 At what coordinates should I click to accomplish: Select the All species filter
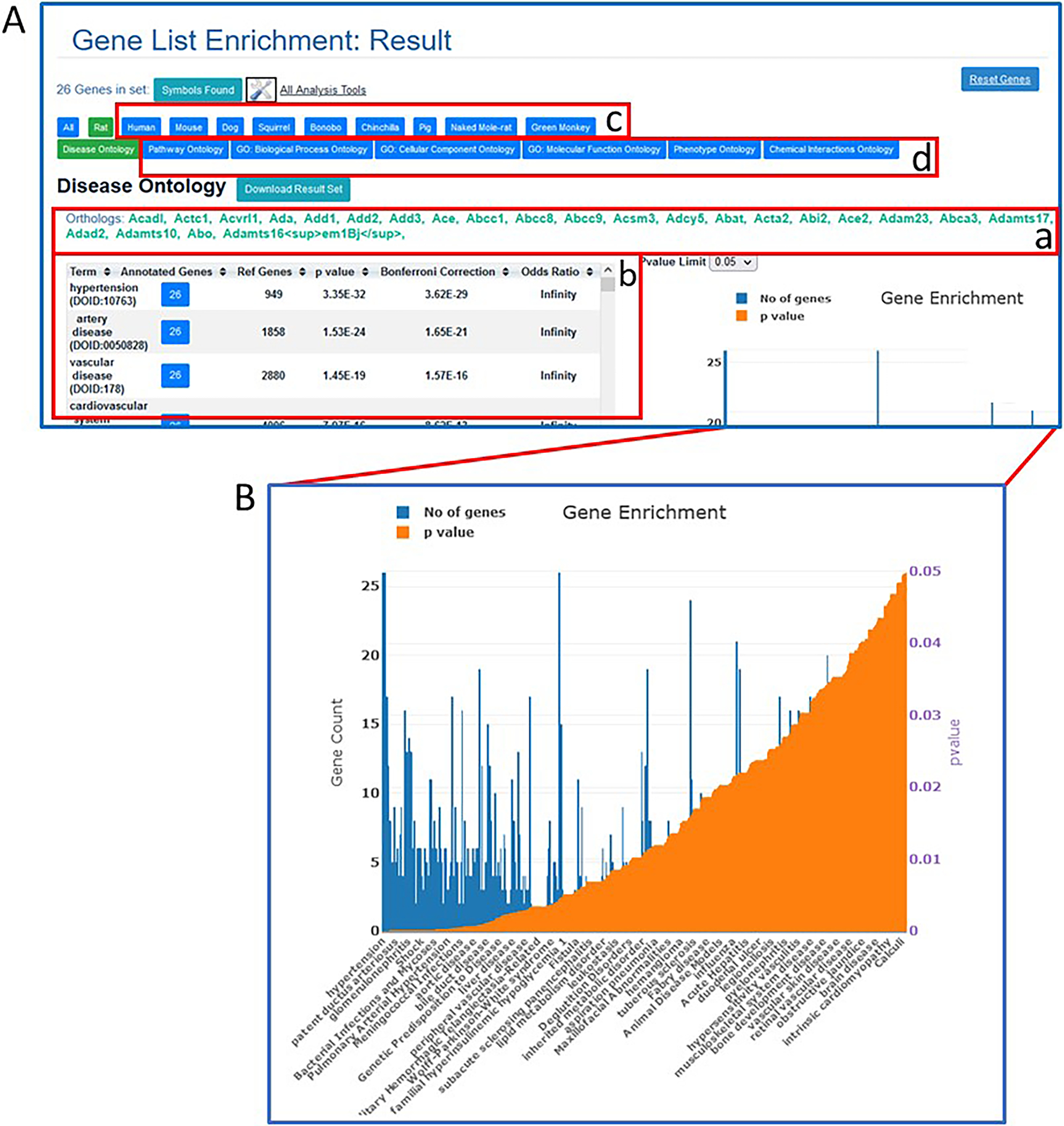69,127
